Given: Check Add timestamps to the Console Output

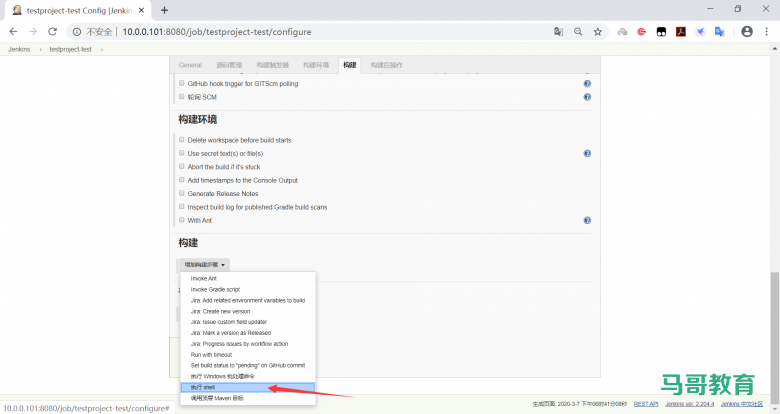Looking at the screenshot, I should pos(182,180).
